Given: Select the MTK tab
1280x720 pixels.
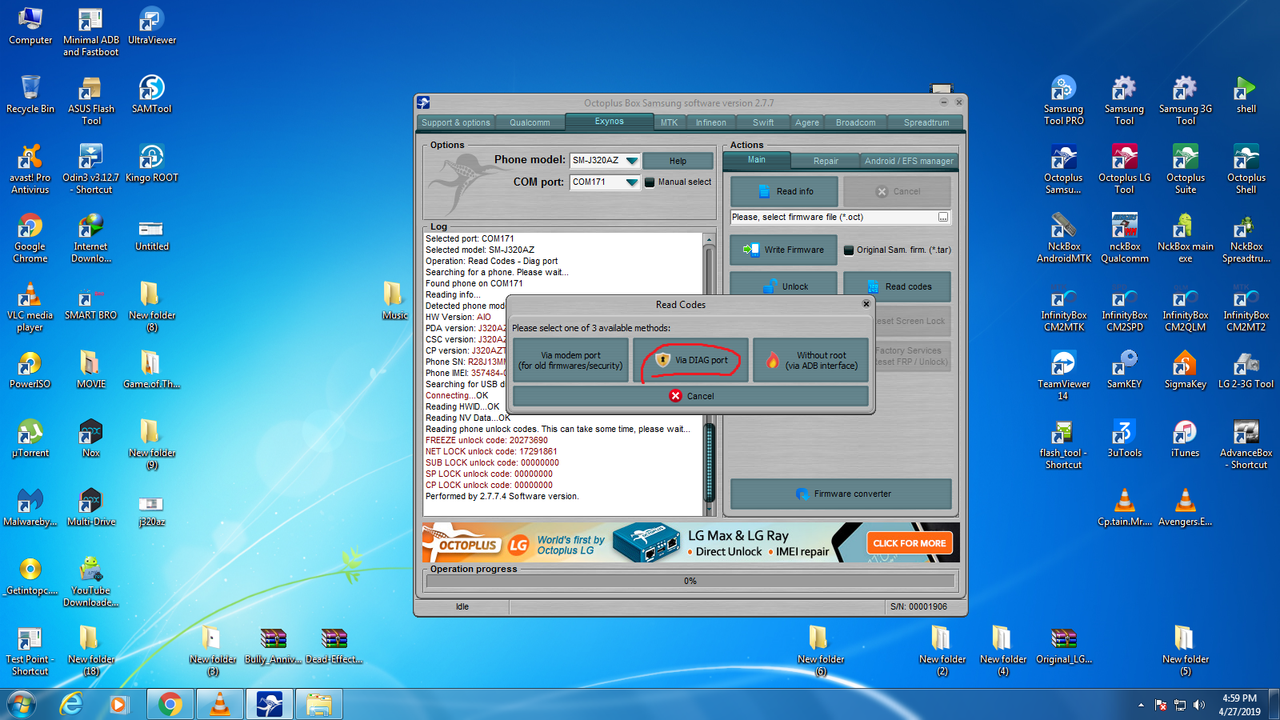Looking at the screenshot, I should [669, 123].
